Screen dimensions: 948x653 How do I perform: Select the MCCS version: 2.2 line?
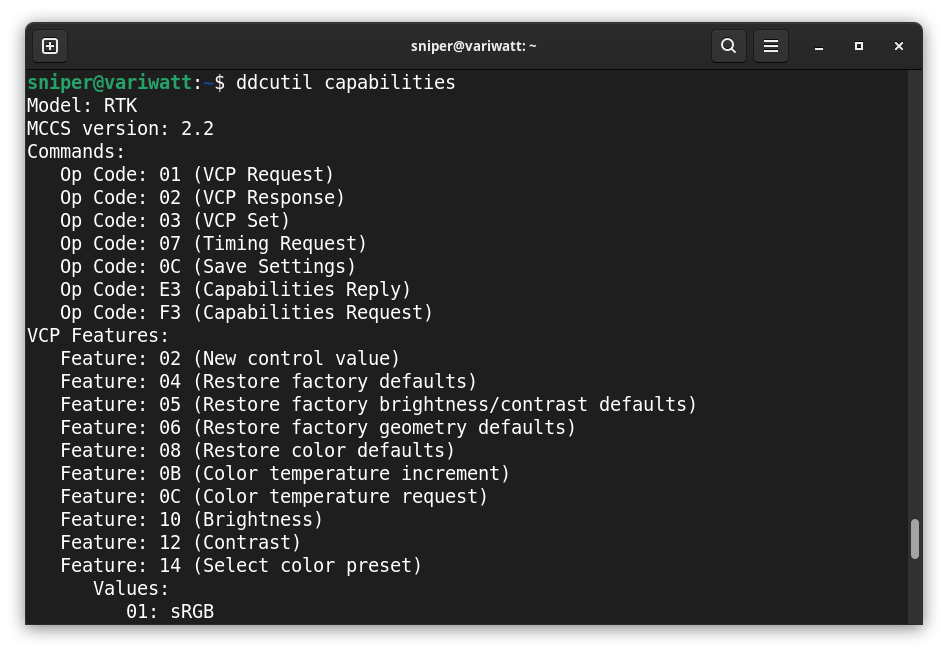120,129
